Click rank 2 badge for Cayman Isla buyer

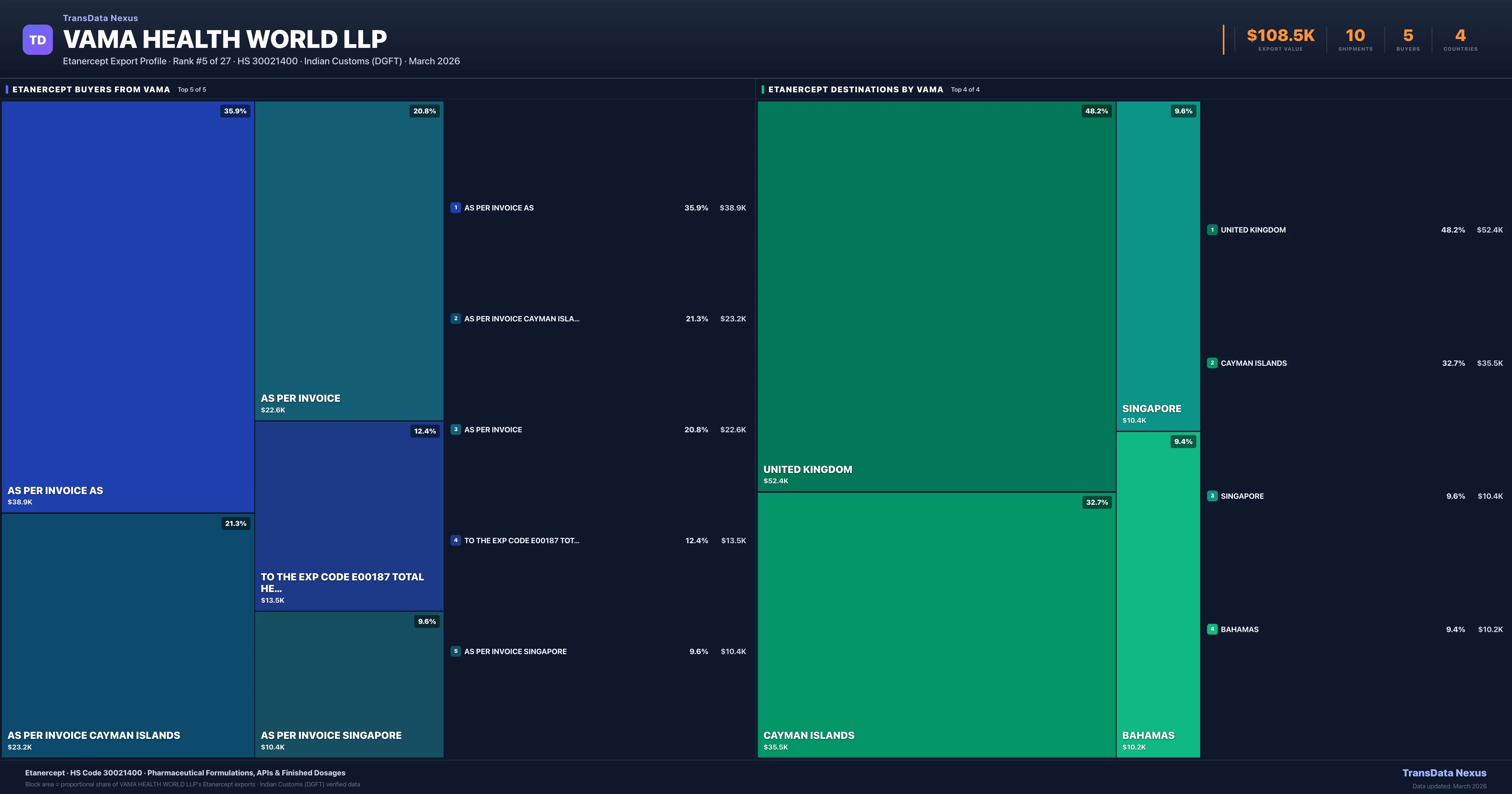pos(455,319)
